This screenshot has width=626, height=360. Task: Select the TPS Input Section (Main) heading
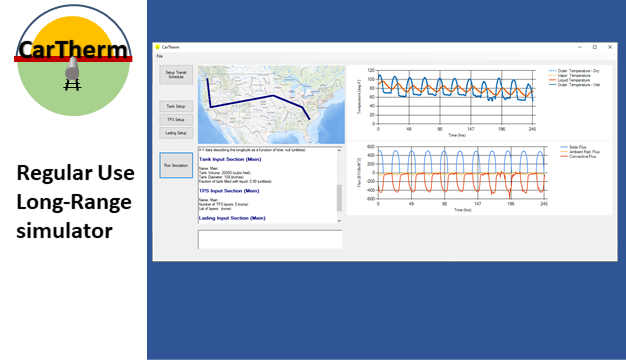pyautogui.click(x=229, y=191)
